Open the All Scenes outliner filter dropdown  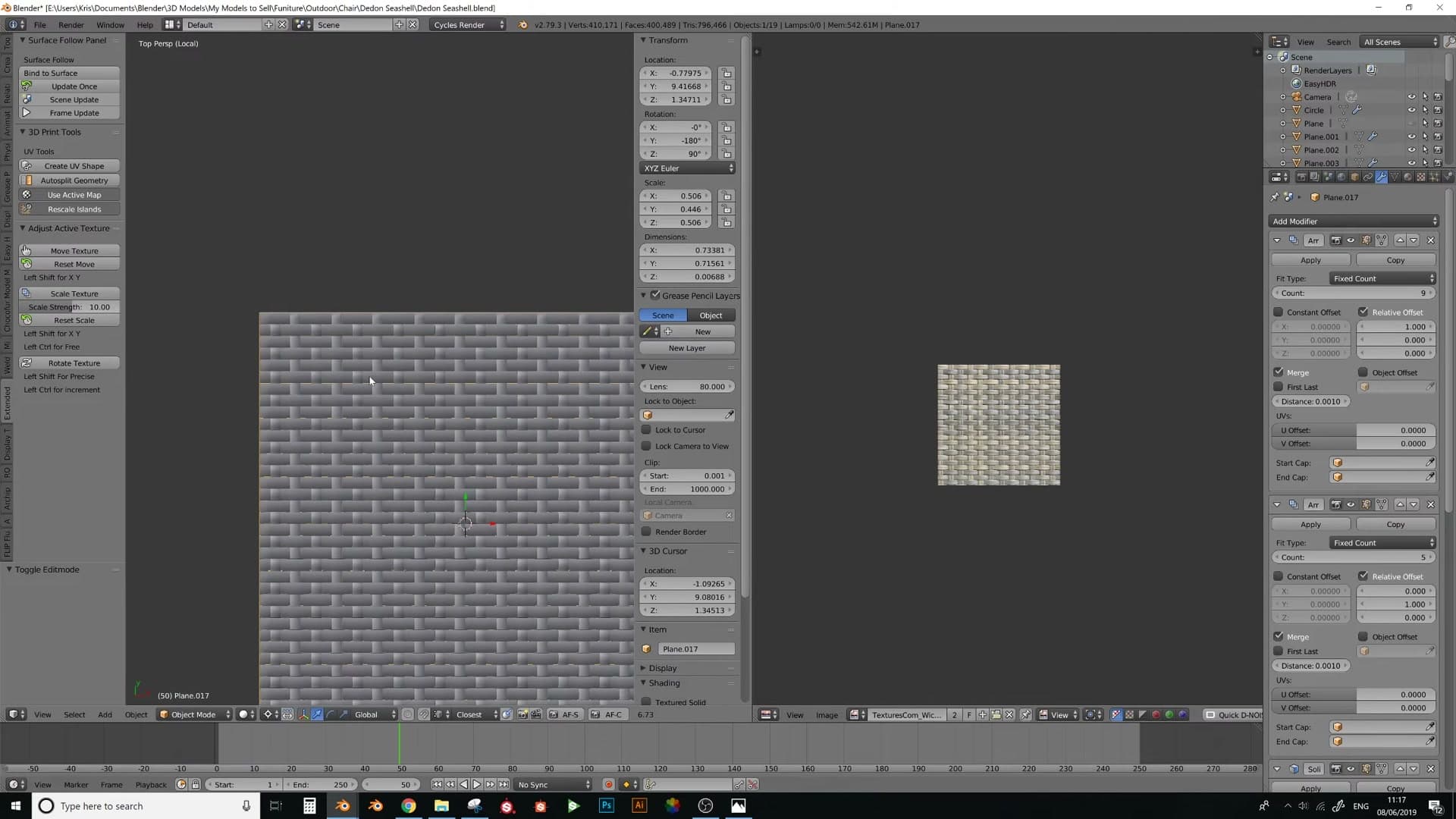click(1399, 42)
